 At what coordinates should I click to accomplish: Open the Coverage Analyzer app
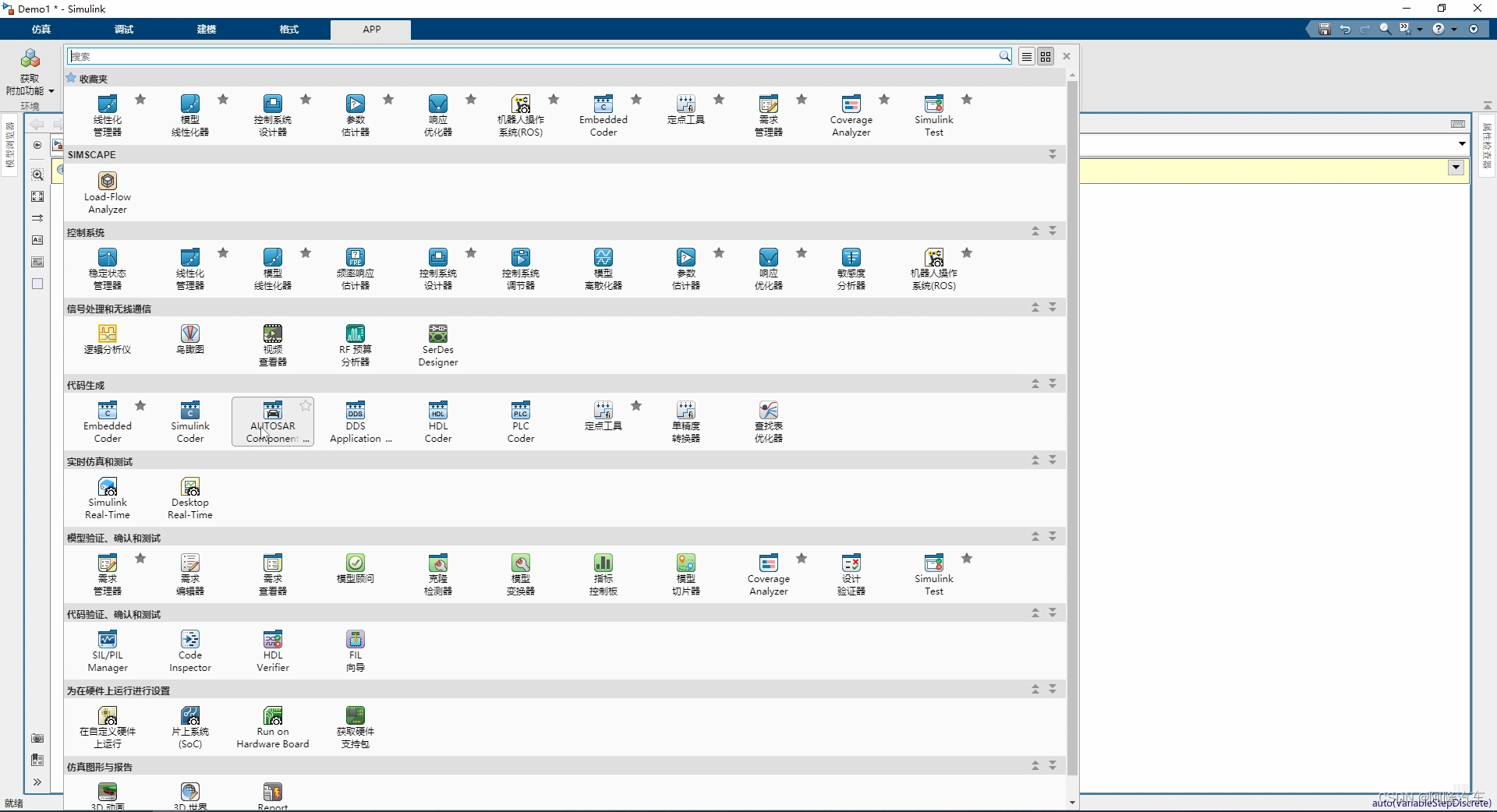851,115
